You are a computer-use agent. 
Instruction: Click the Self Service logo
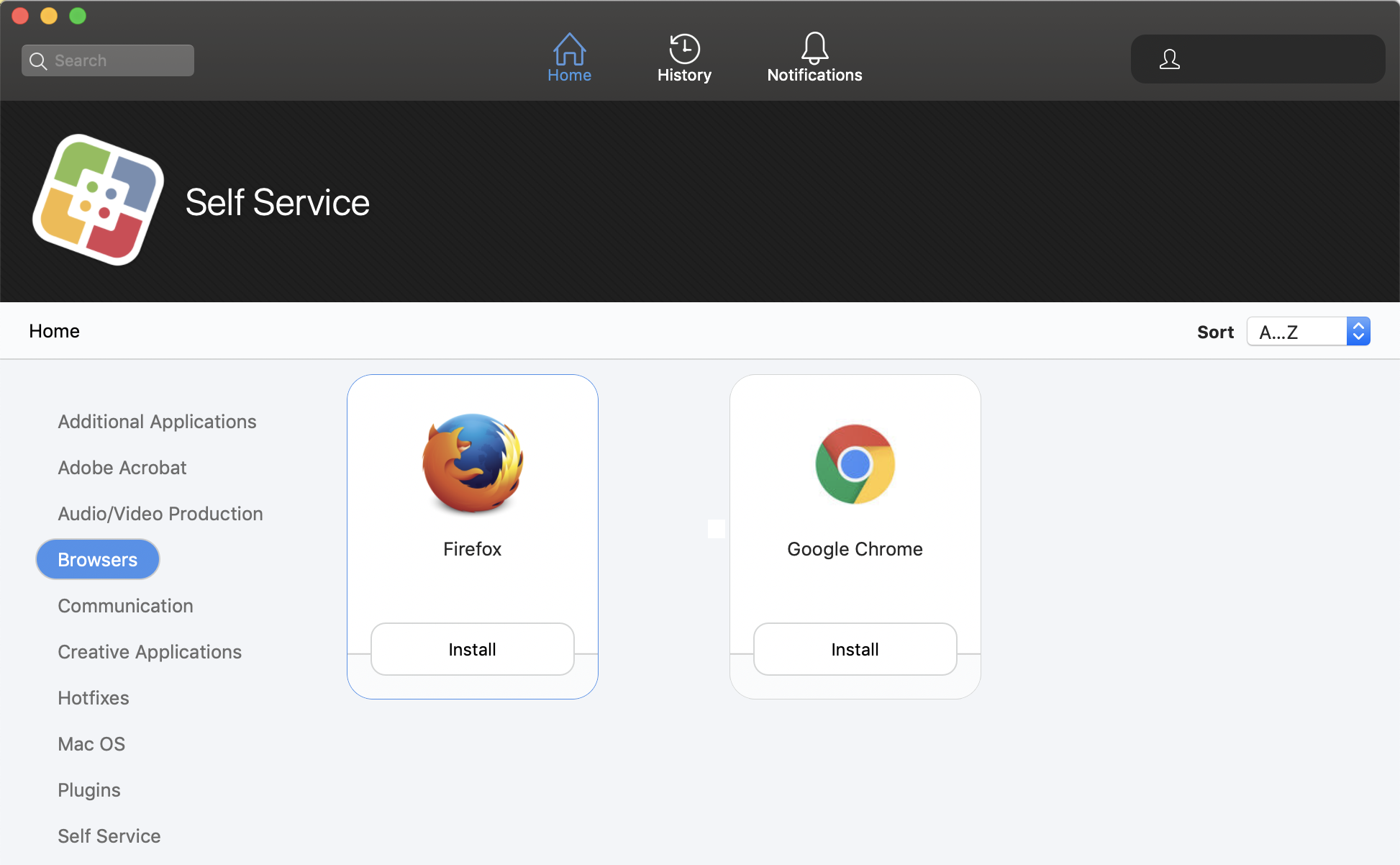98,200
